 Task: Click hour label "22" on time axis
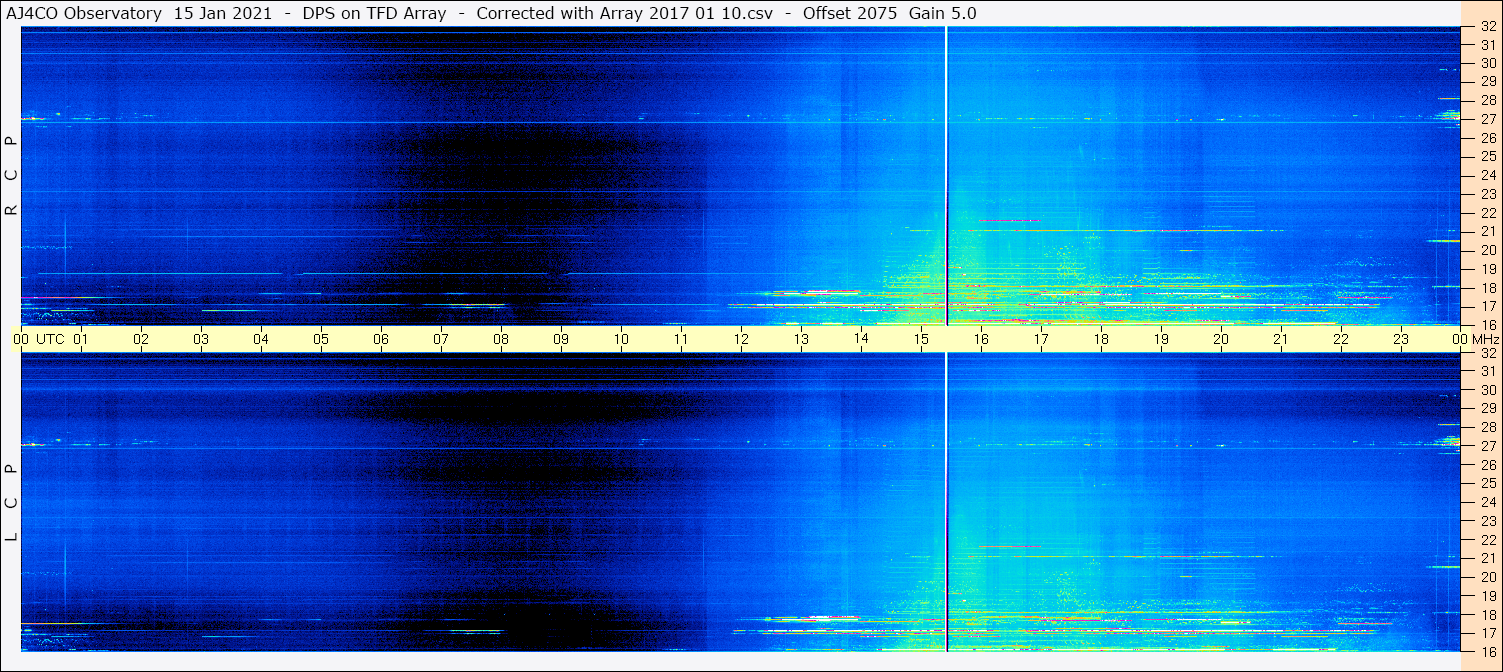click(x=1341, y=339)
